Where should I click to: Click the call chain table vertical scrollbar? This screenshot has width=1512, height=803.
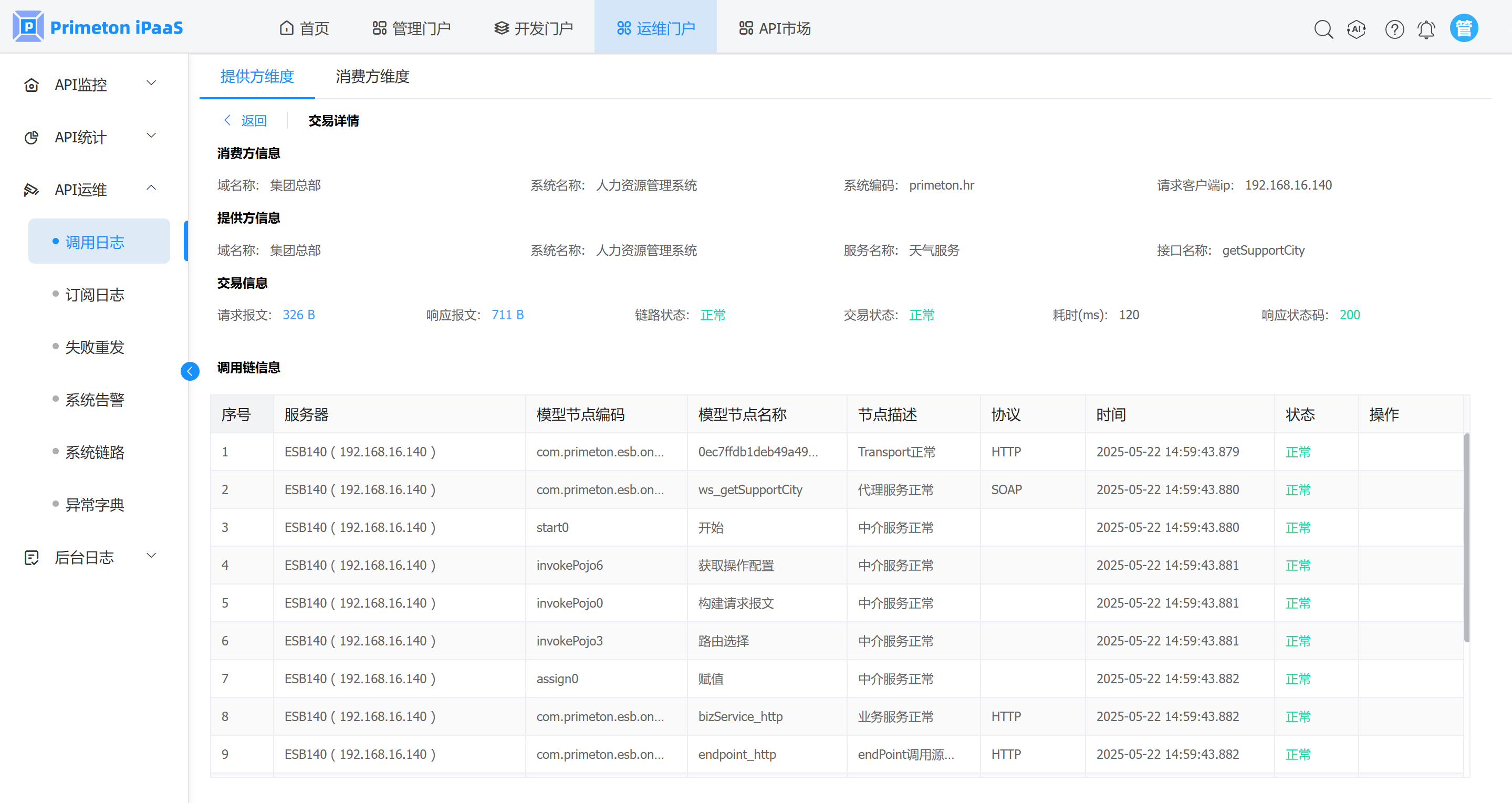pyautogui.click(x=1466, y=537)
